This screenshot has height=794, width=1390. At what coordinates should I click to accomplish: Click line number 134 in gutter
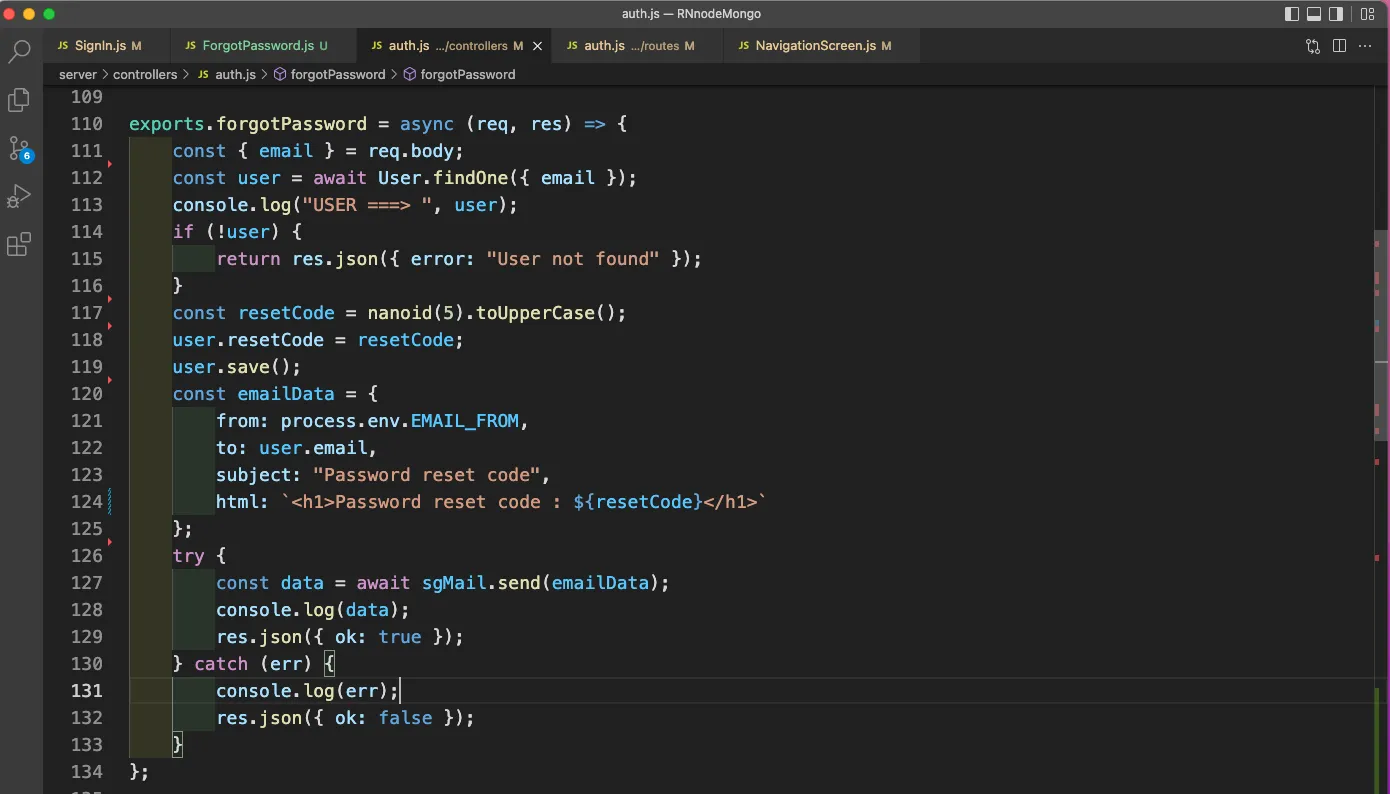[87, 772]
